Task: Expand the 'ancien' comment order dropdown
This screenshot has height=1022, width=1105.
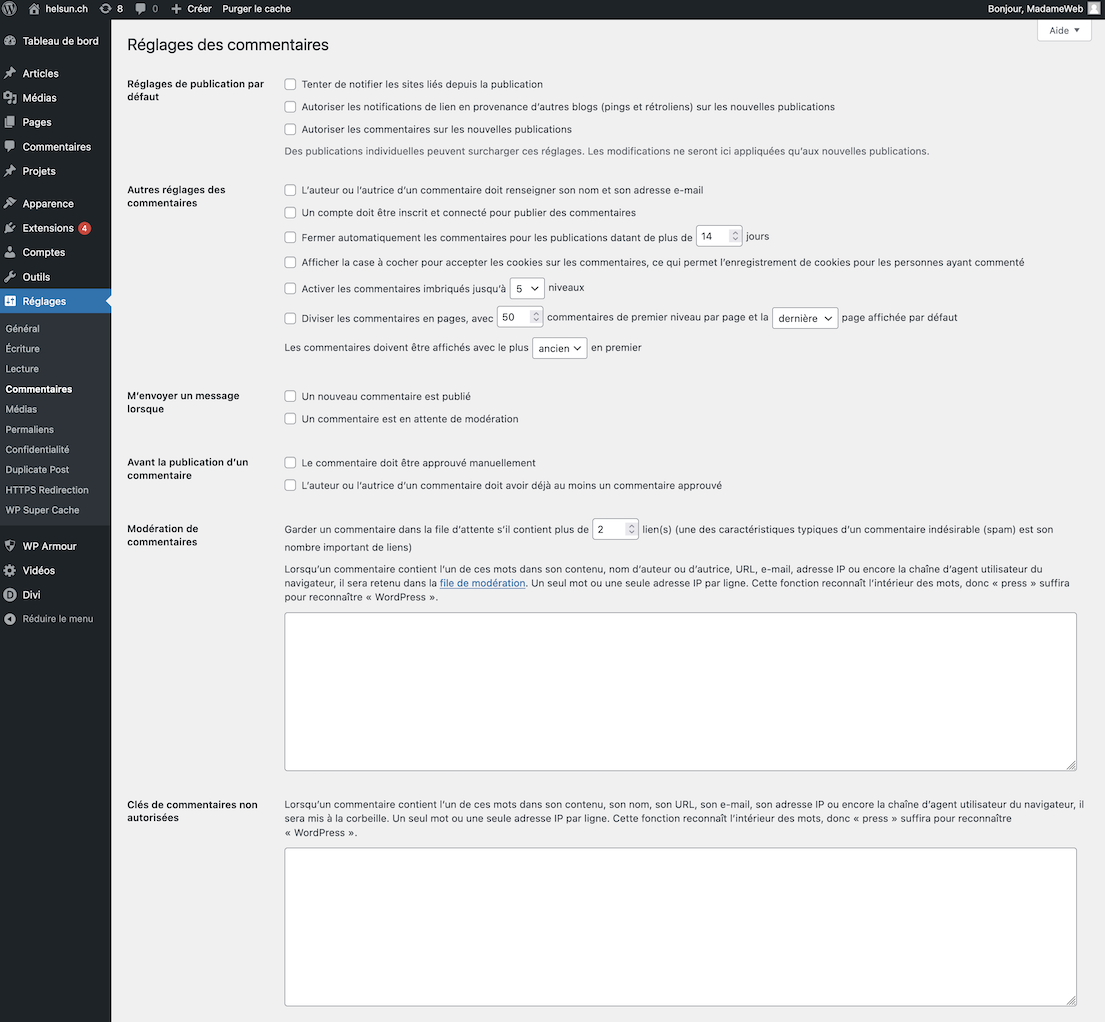Action: click(x=559, y=349)
